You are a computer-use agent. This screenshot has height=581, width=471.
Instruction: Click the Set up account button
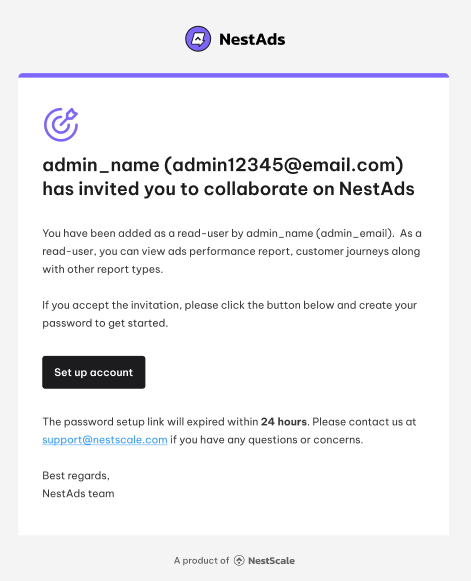coord(94,372)
